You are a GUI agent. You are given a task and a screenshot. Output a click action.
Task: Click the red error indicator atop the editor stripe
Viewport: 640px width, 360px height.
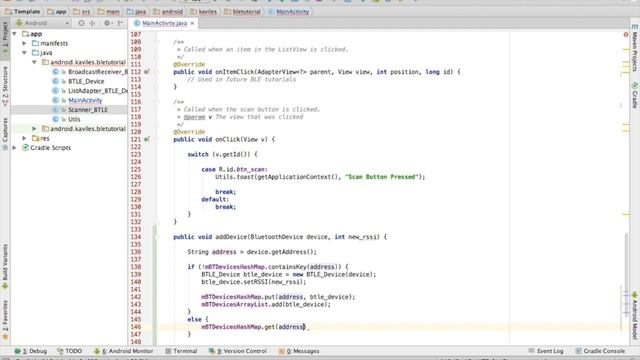click(626, 35)
